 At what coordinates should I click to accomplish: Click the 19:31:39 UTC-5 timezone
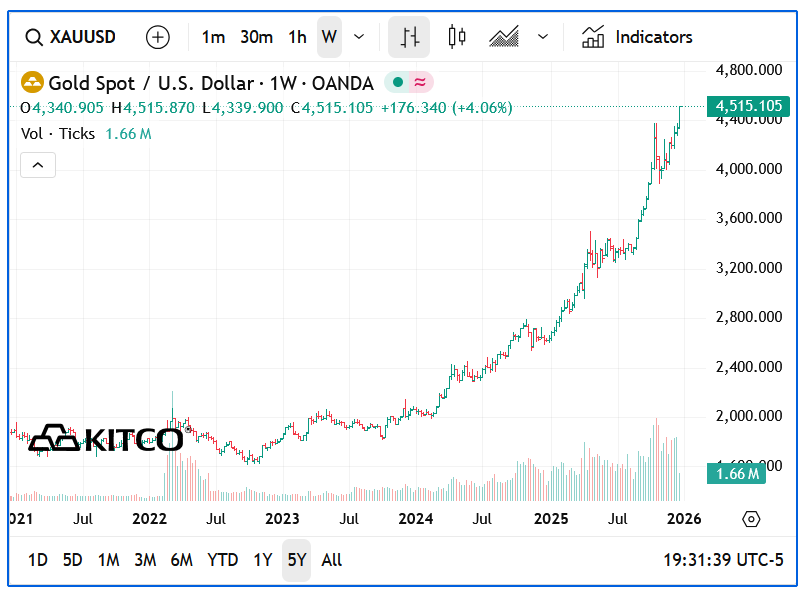click(x=724, y=560)
